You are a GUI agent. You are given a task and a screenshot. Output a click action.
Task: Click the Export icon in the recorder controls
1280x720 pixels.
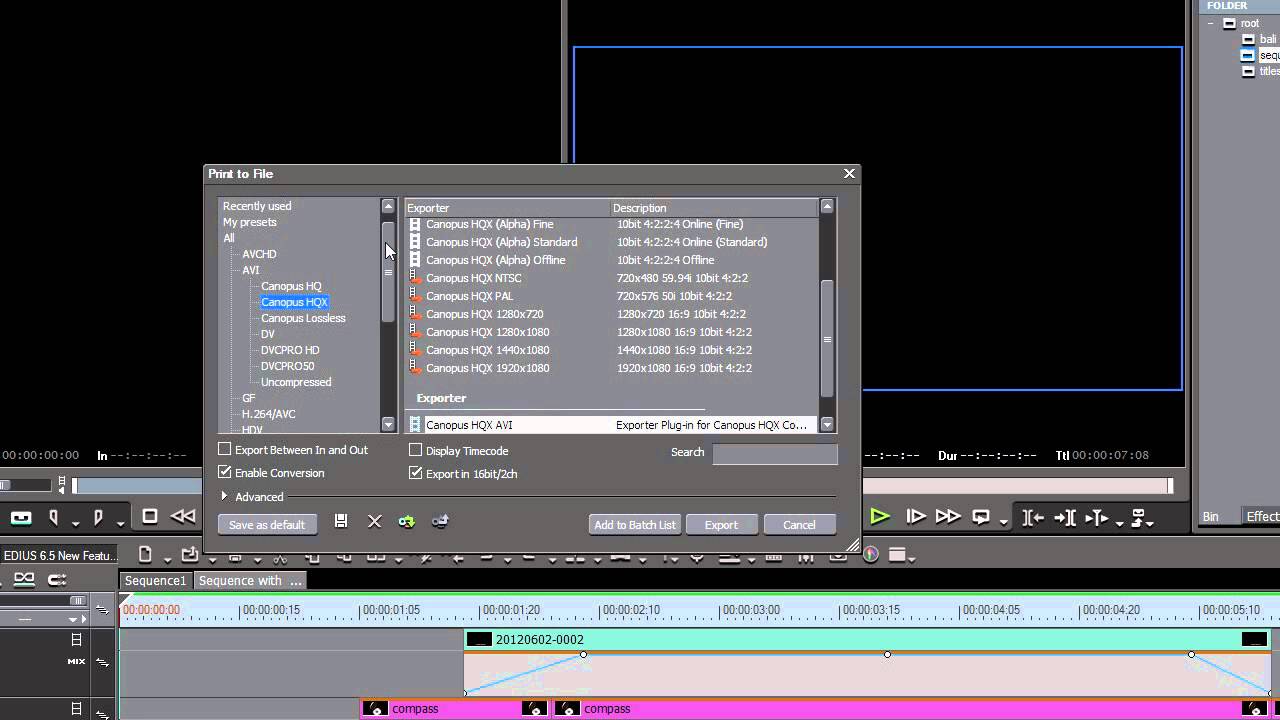point(1140,518)
